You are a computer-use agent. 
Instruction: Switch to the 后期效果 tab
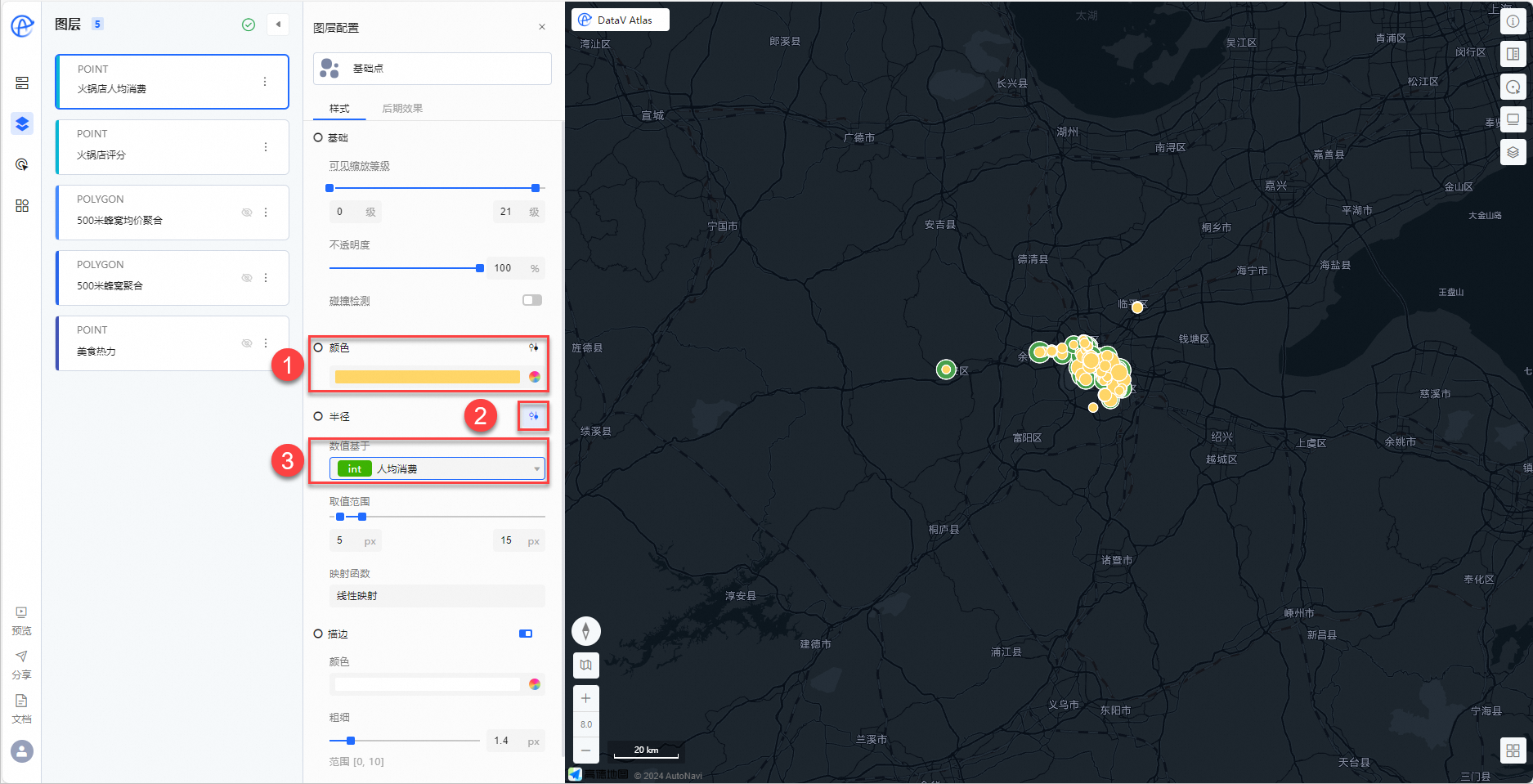coord(402,109)
